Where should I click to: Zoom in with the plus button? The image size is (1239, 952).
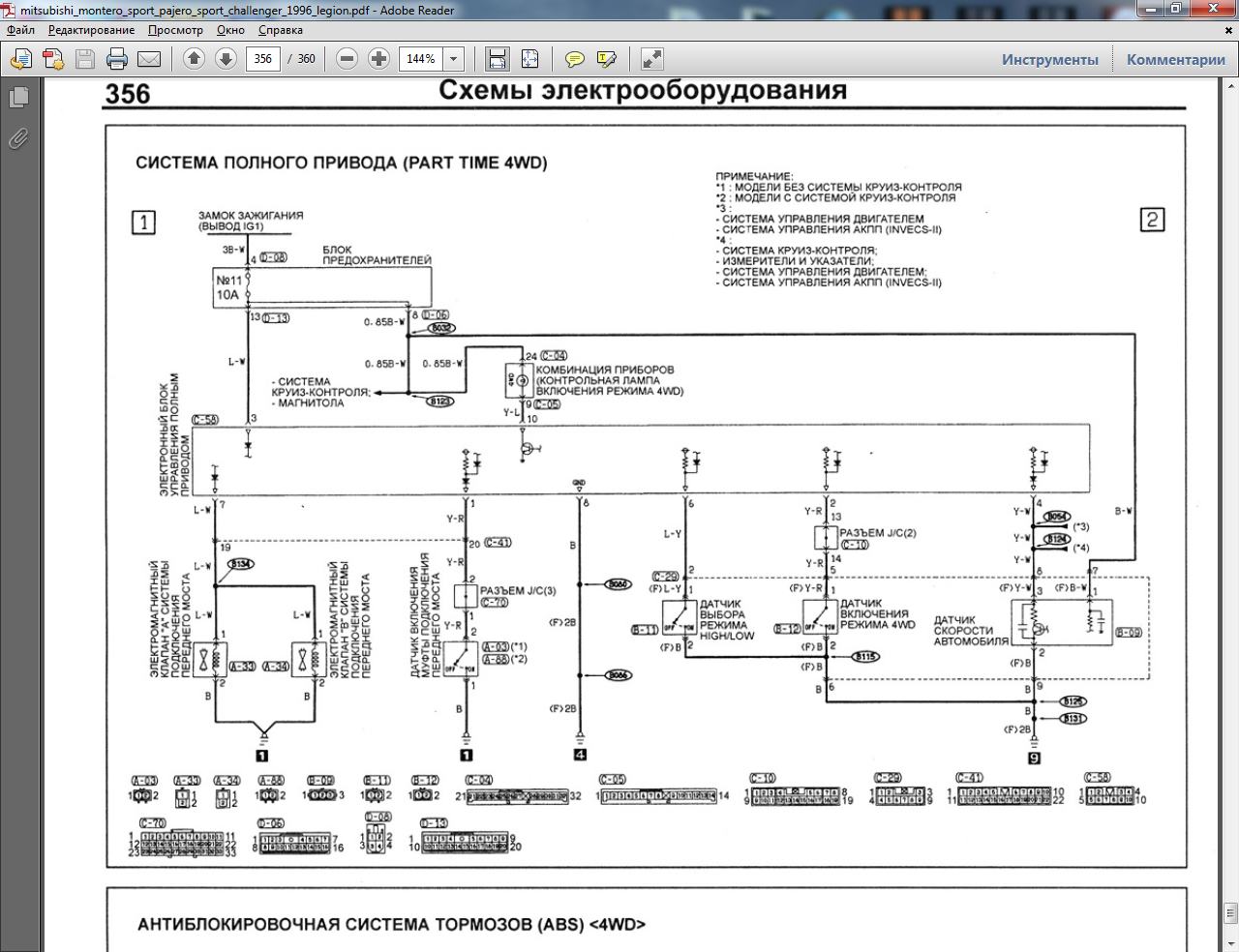[378, 59]
